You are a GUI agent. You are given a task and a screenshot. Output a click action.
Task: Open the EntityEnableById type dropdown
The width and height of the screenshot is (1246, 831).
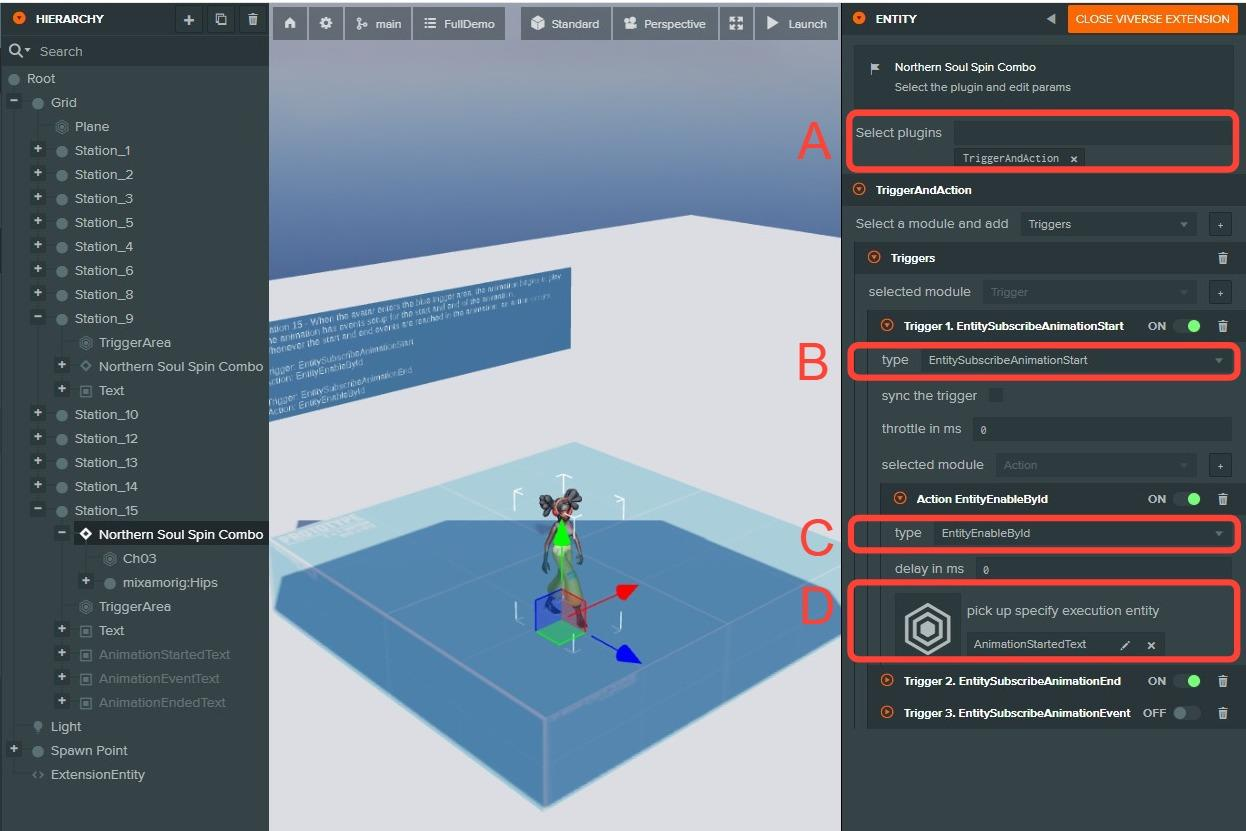click(x=1082, y=533)
